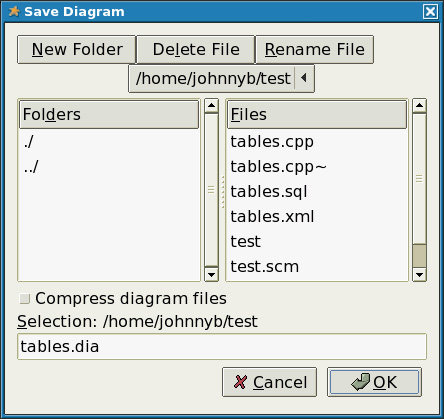Click Folders list scroll up arrow
This screenshot has height=419, width=444.
211,106
